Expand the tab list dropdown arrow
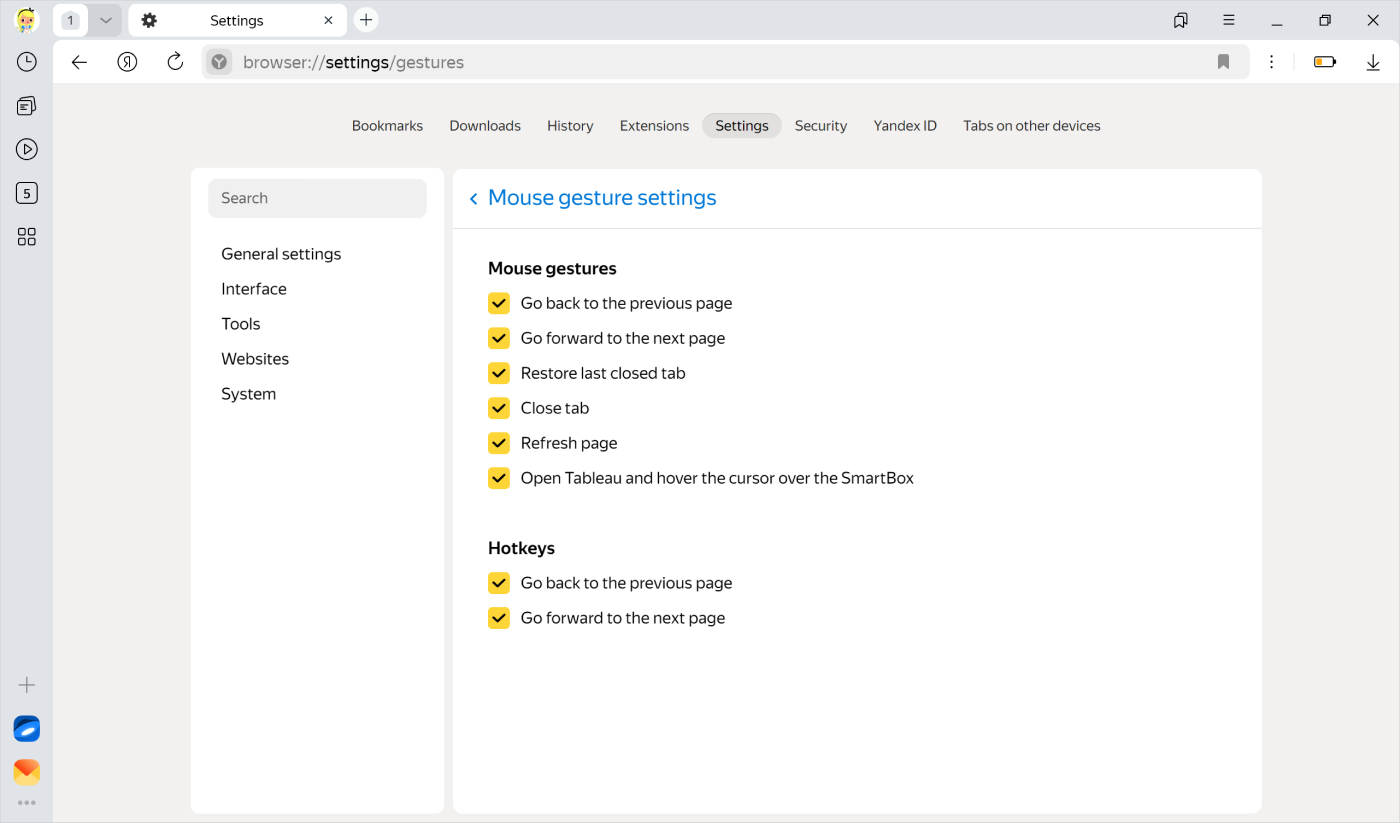Screen dimensions: 1400x823 pyautogui.click(x=105, y=20)
